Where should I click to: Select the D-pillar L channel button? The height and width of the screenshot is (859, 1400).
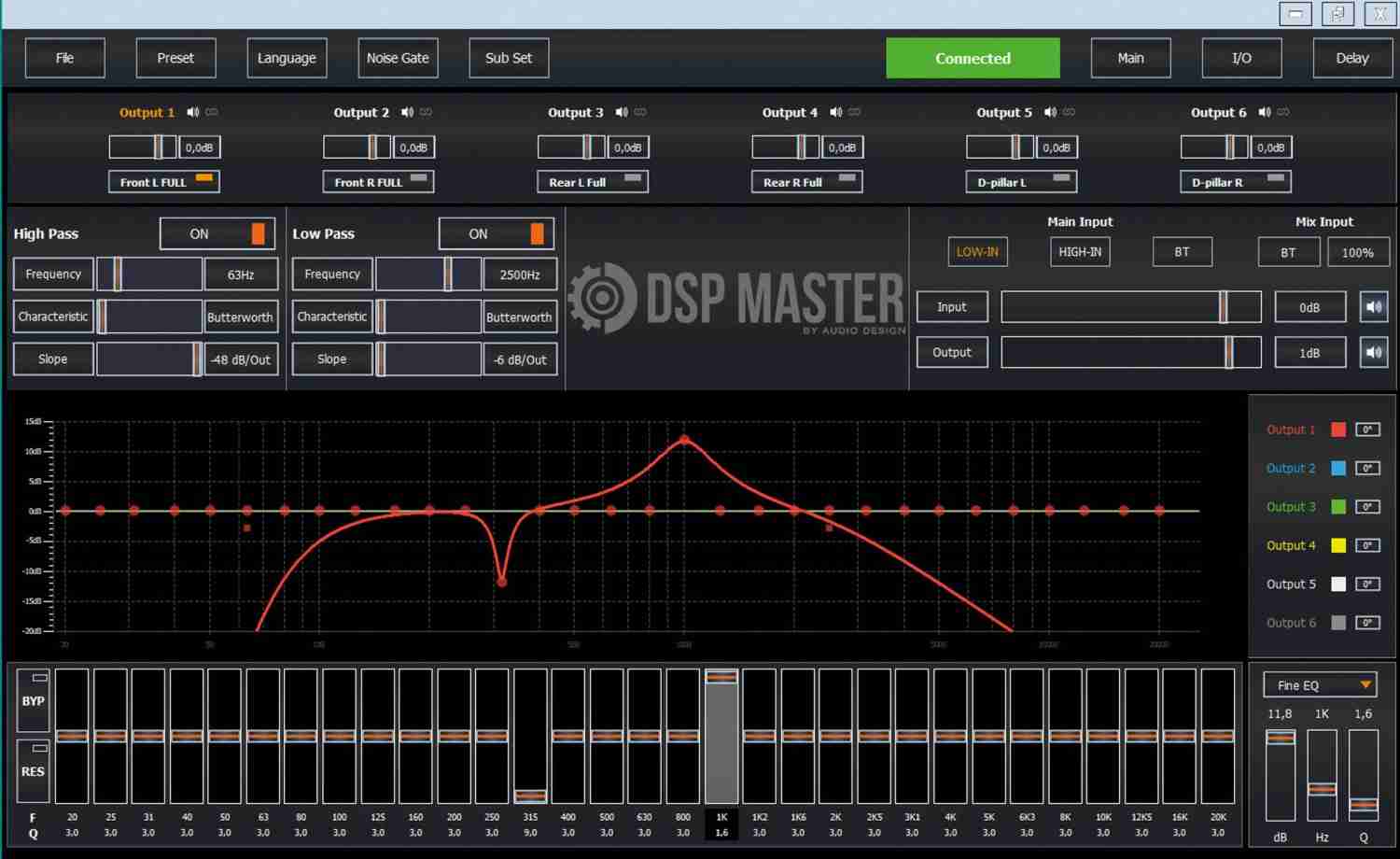point(1021,182)
